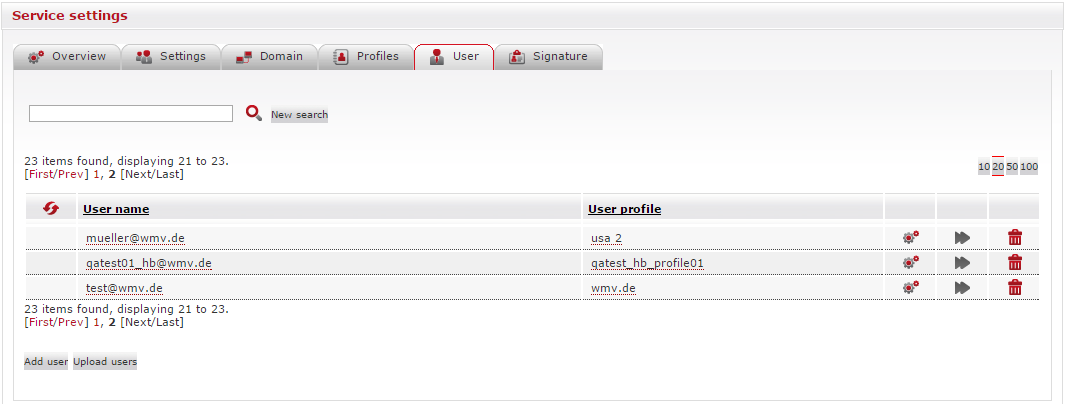The image size is (1065, 404).
Task: Delete user mueller@wmv.de with trash icon
Action: [1015, 237]
